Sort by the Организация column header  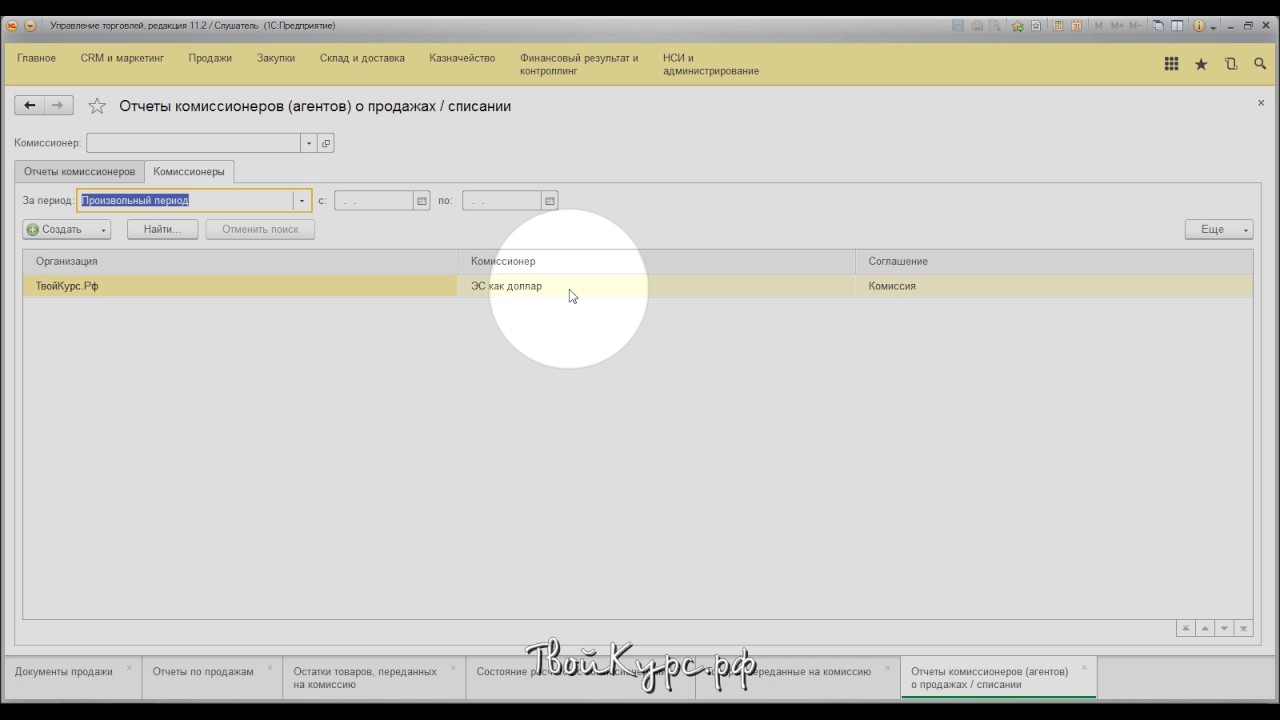coord(240,262)
